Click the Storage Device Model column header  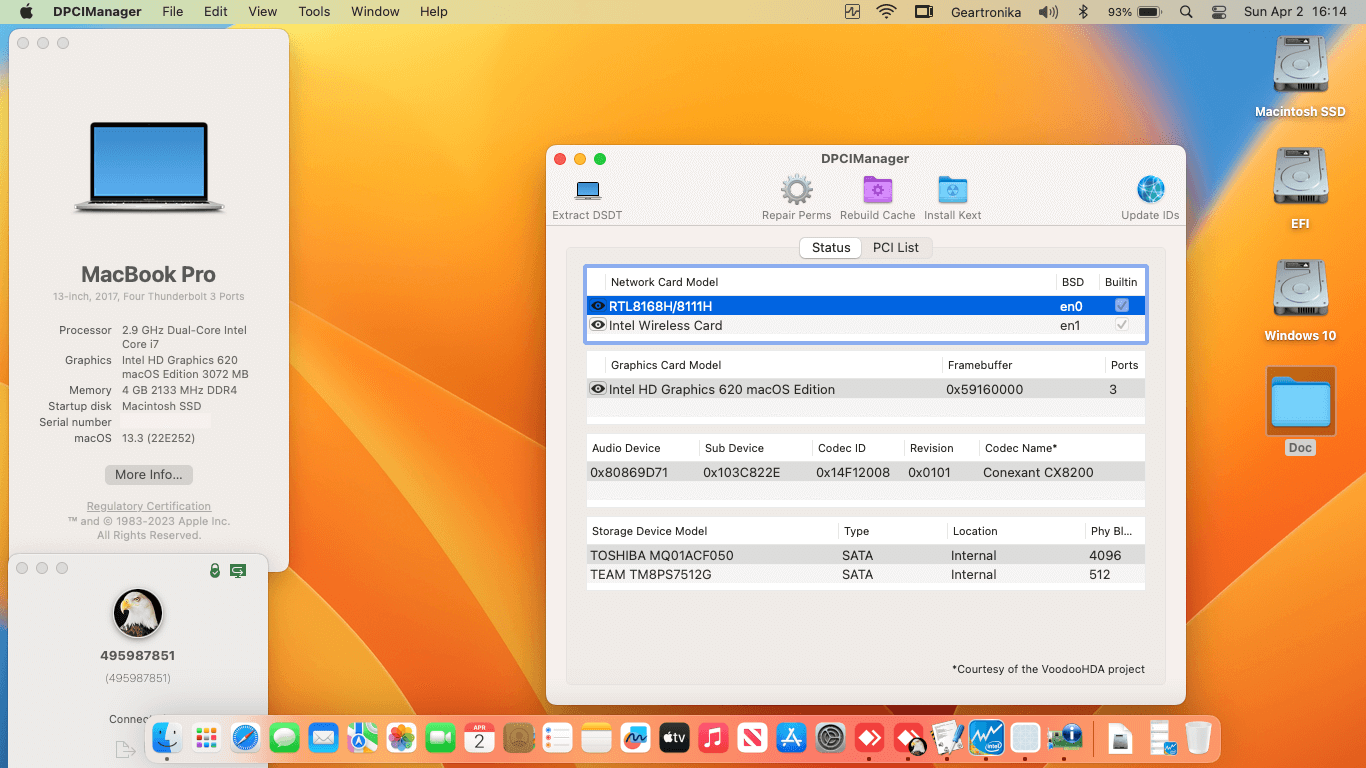pos(650,531)
